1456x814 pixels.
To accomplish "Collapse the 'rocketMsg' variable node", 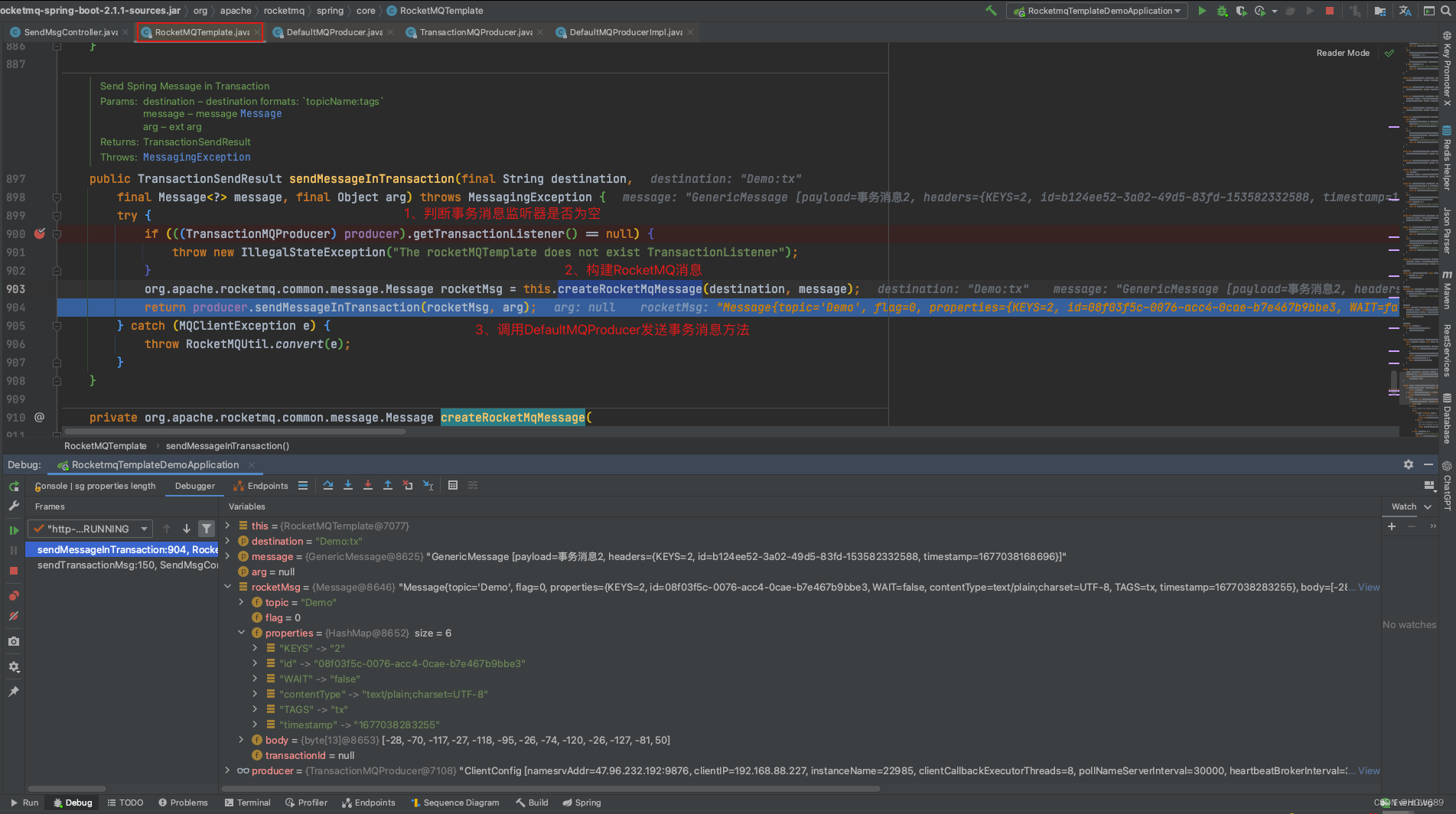I will (227, 587).
